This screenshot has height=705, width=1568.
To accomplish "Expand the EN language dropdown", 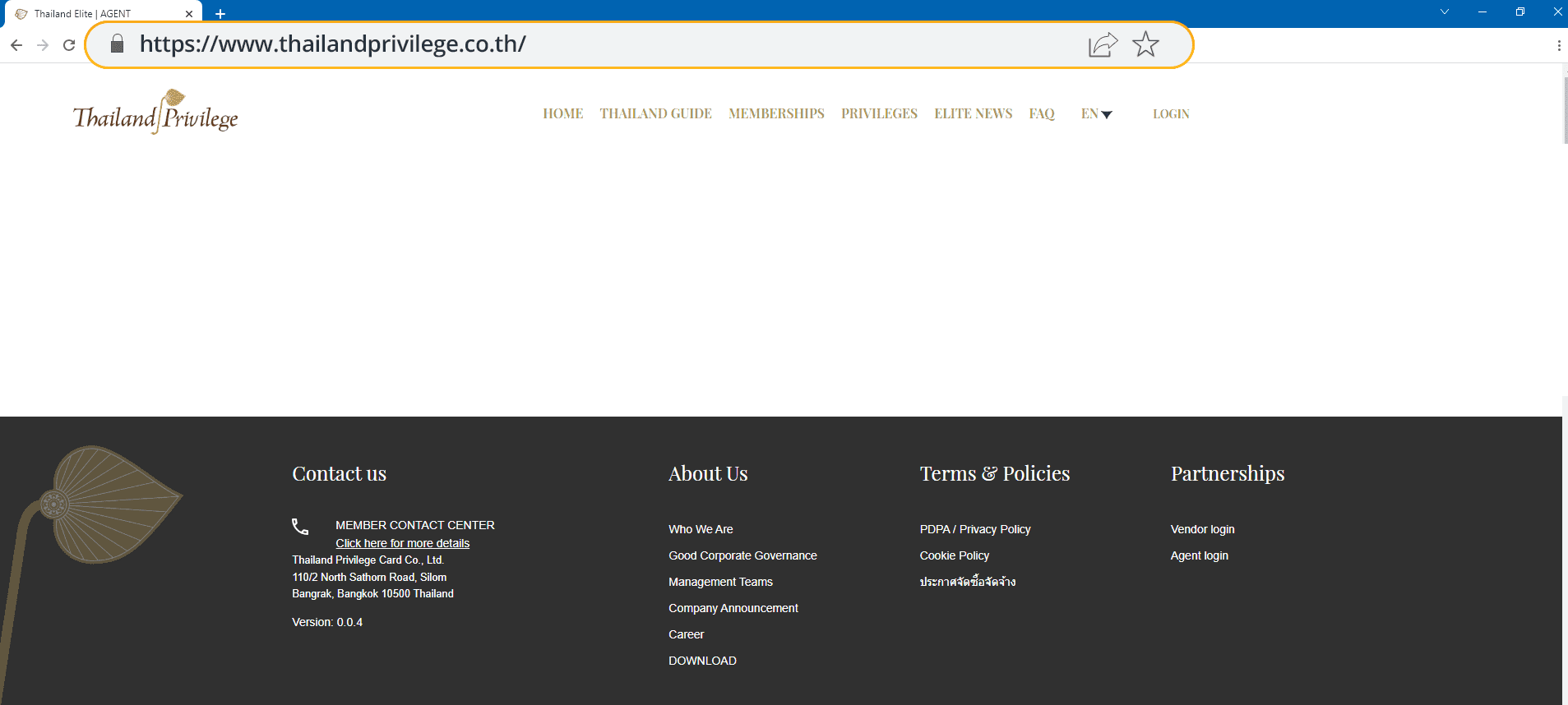I will click(x=1096, y=114).
